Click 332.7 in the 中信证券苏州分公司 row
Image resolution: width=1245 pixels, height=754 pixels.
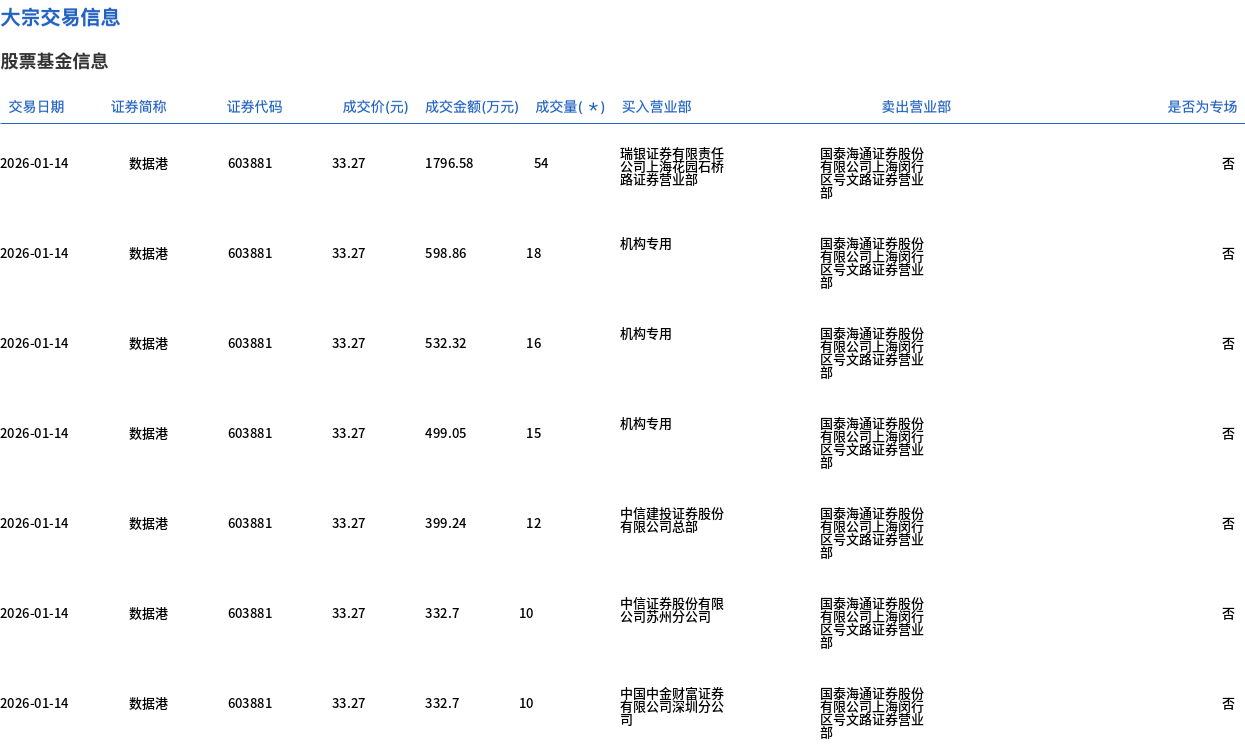coord(442,613)
